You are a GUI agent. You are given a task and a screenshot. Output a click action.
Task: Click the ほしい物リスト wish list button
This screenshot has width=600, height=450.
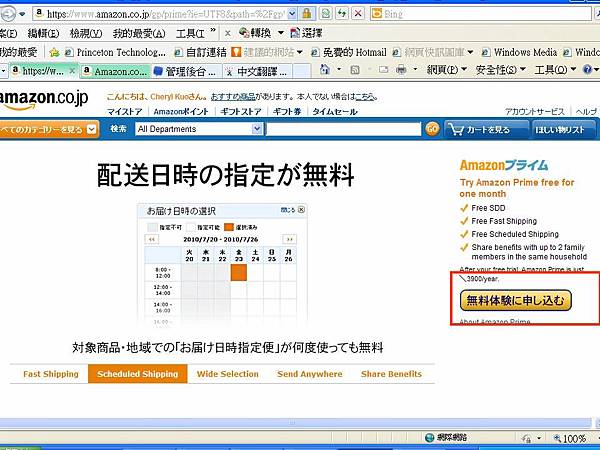point(563,129)
